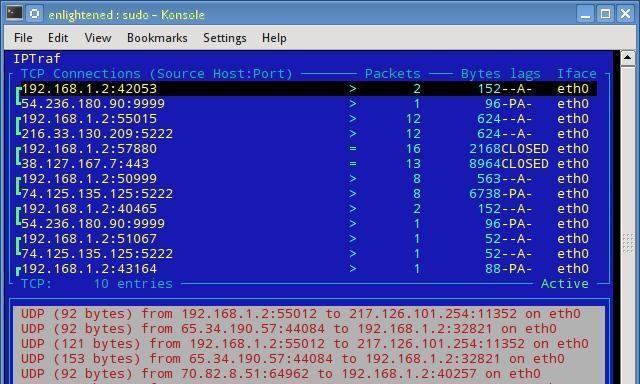Click the Konsole terminal icon in title bar
The image size is (640, 384).
coord(14,13)
